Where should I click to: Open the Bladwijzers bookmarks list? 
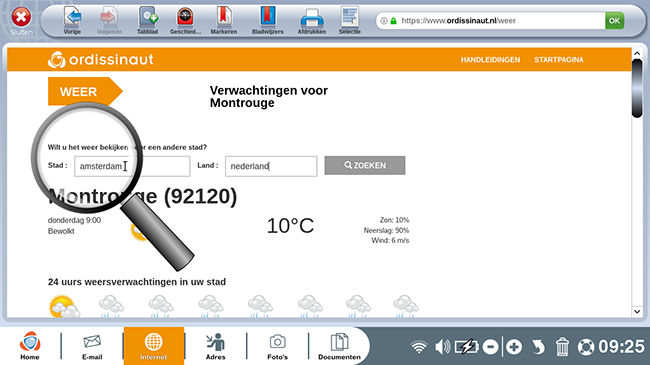pyautogui.click(x=268, y=20)
